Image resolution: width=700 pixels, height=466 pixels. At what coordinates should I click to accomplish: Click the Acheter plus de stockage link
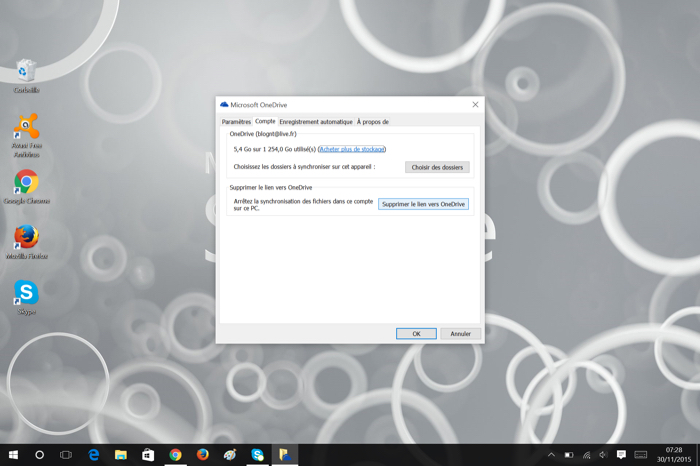[x=352, y=149]
